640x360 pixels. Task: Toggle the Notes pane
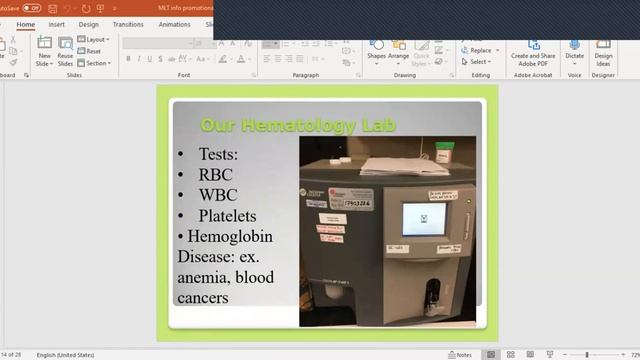pos(460,355)
